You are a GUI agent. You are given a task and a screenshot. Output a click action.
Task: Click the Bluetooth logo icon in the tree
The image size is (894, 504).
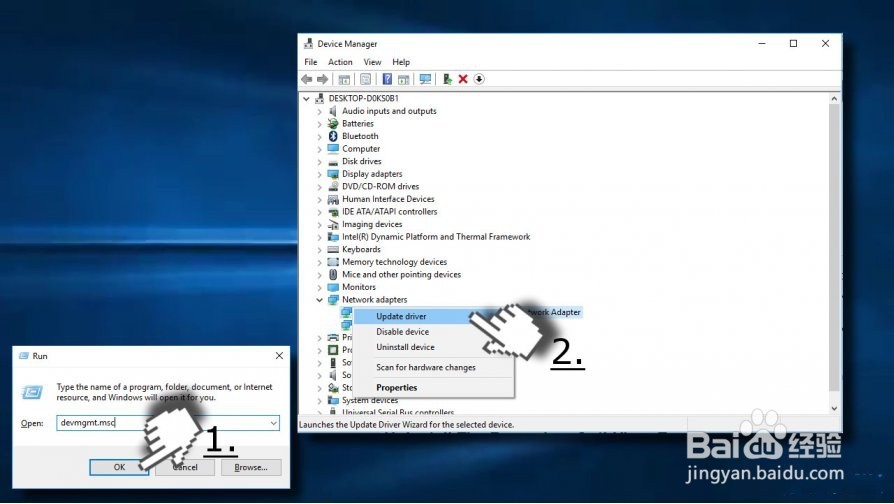pos(333,136)
